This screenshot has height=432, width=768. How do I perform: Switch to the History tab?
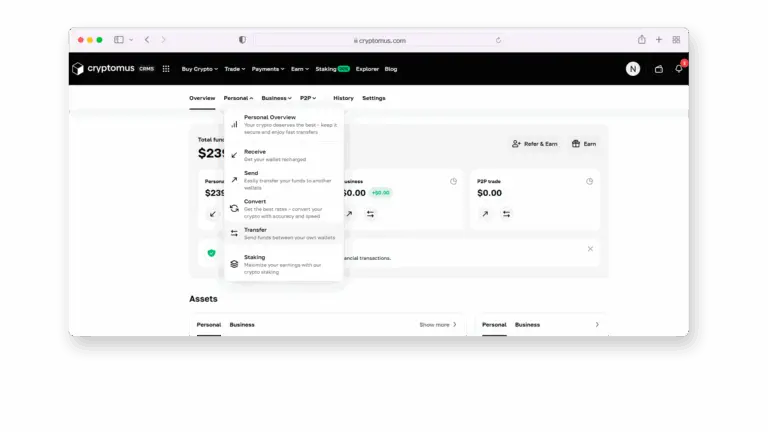[x=343, y=98]
